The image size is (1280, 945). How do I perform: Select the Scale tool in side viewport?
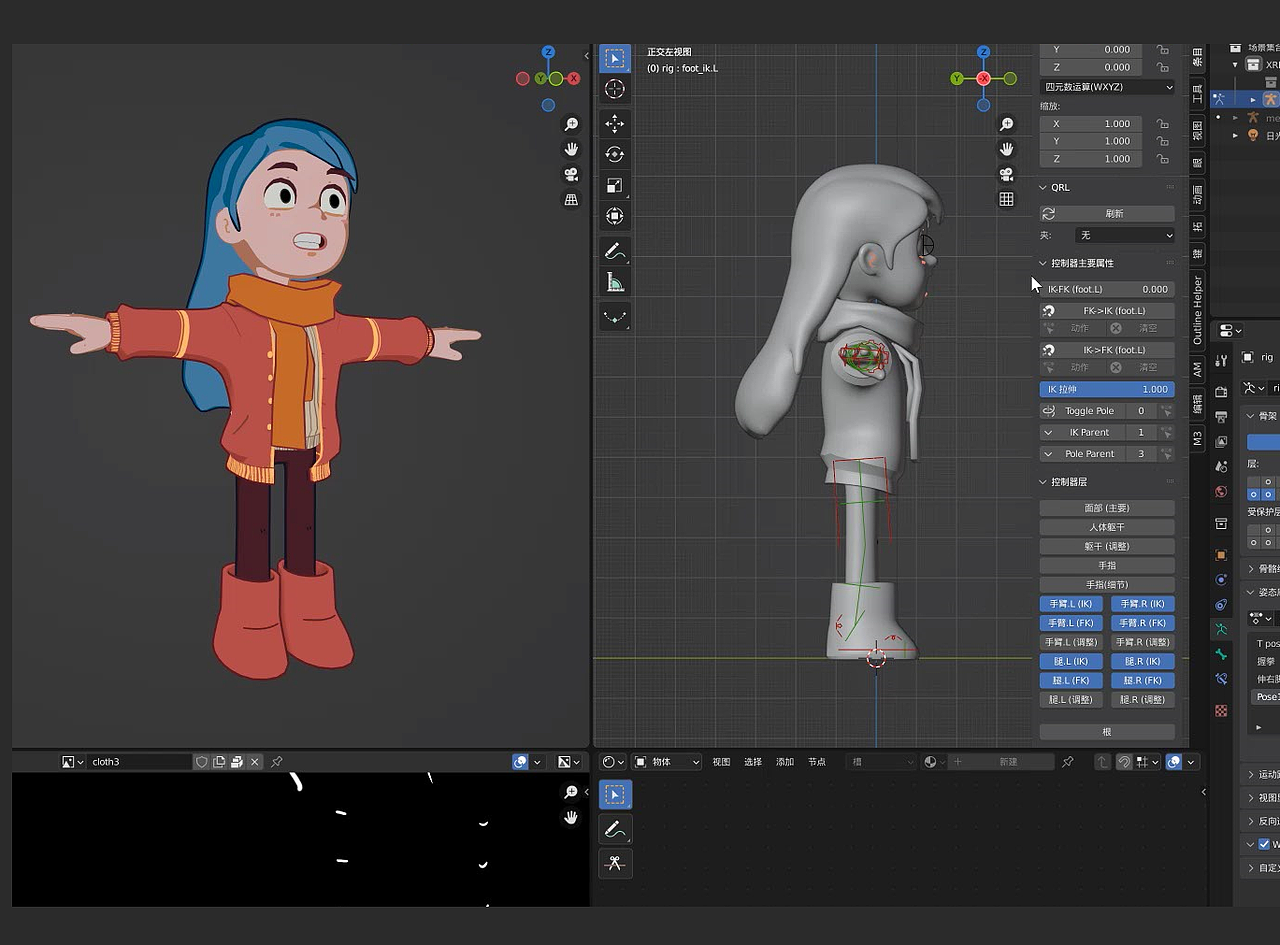[615, 185]
